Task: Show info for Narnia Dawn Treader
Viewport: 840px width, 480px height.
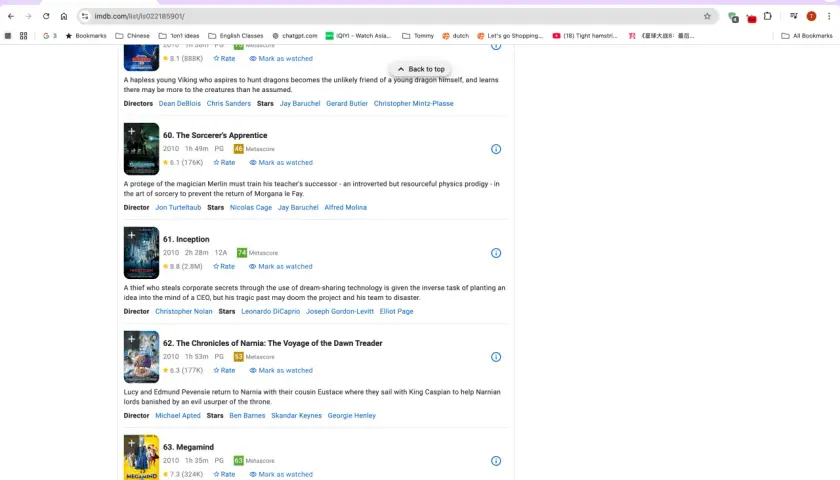Action: pos(496,357)
